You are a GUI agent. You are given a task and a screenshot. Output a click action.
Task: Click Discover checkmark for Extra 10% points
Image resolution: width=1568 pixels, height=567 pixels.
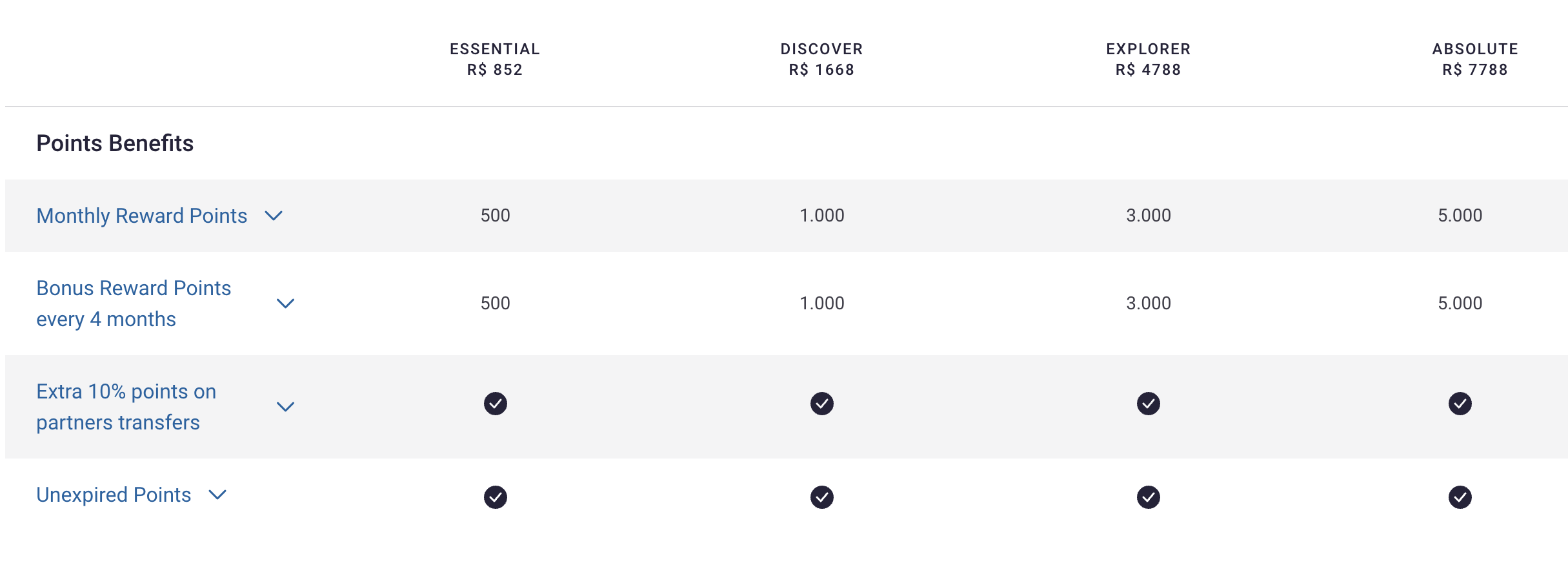(x=821, y=404)
